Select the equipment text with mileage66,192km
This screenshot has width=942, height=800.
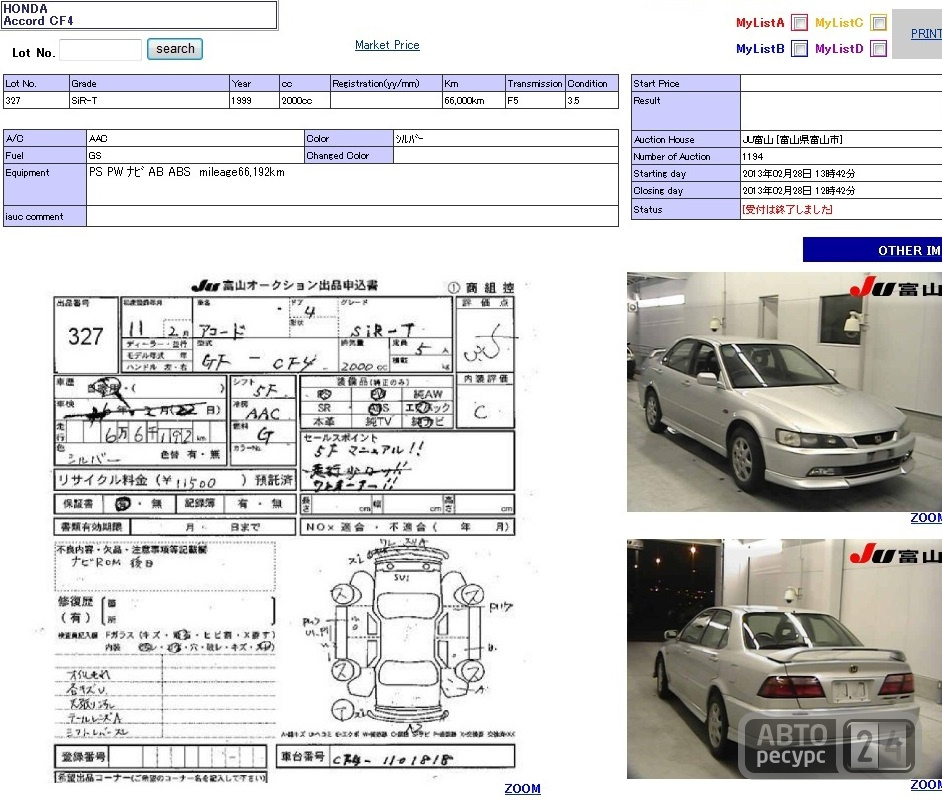point(187,172)
